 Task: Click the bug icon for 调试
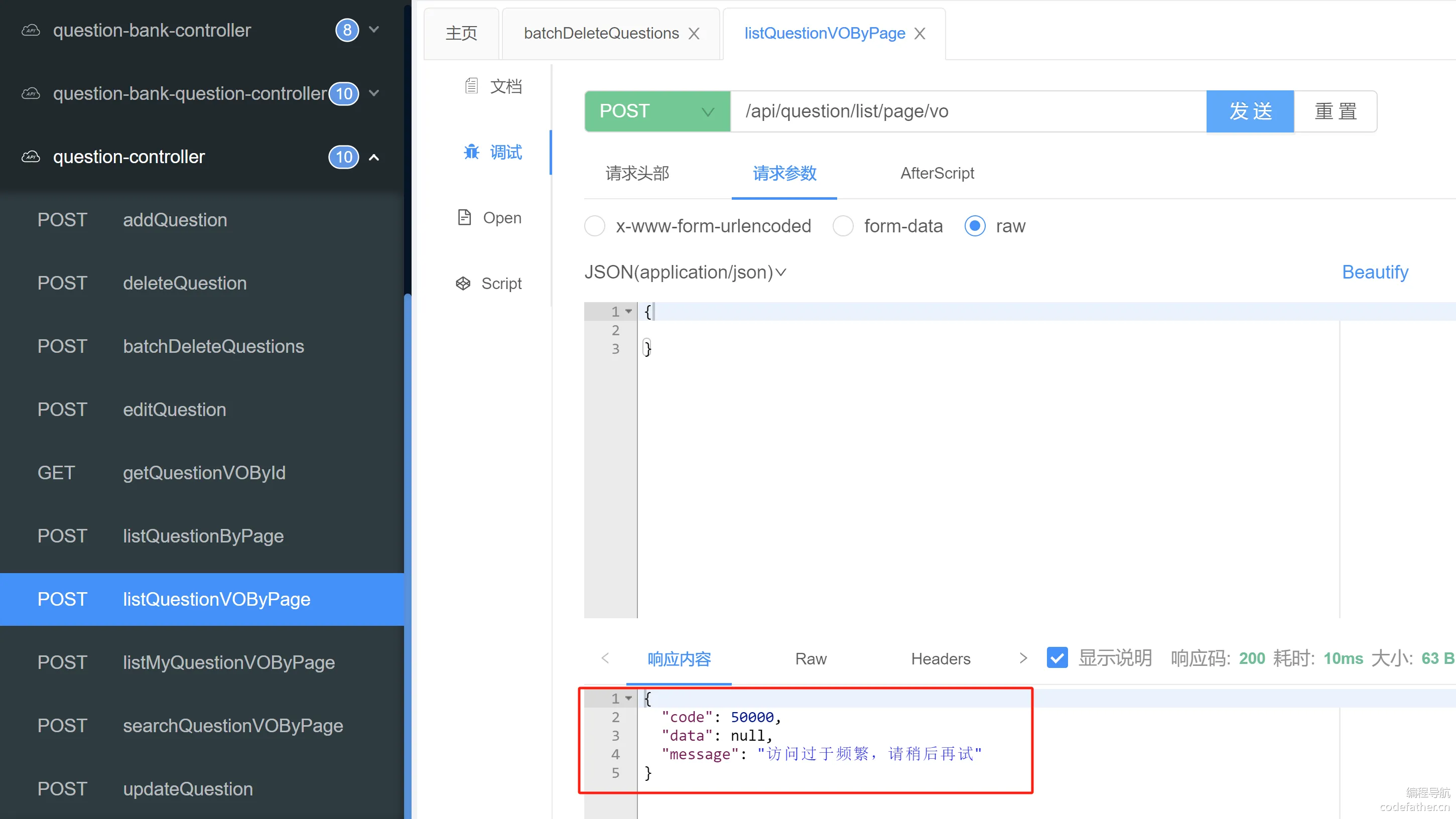tap(471, 152)
